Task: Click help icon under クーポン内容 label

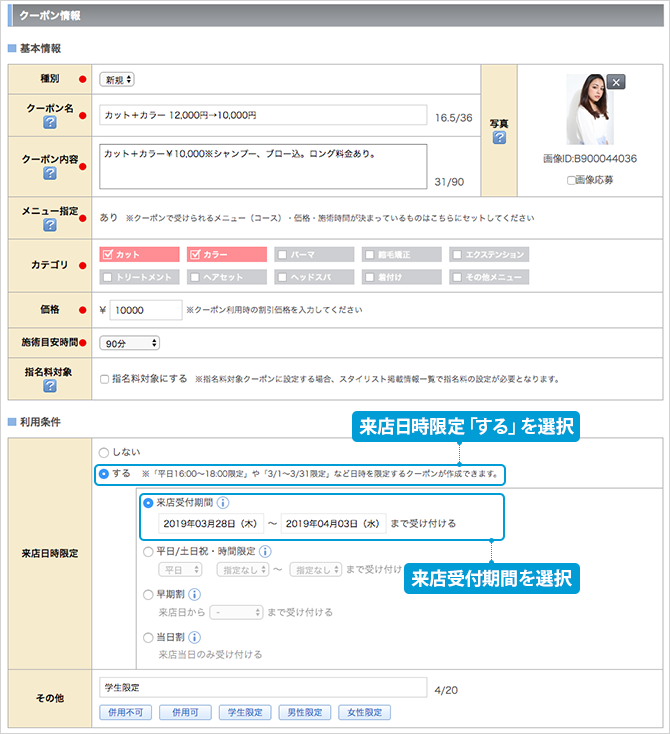Action: pos(49,174)
